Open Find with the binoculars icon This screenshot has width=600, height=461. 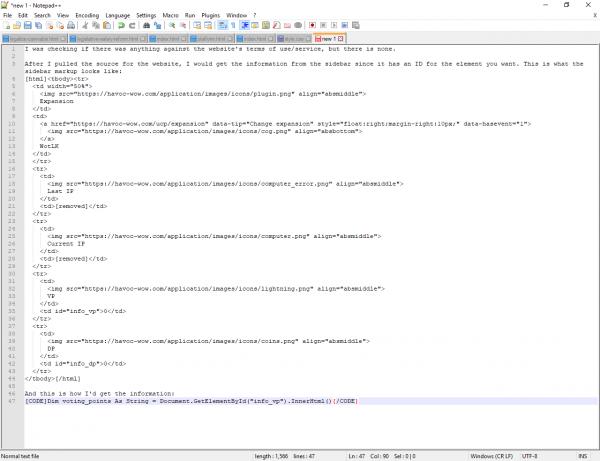point(146,25)
